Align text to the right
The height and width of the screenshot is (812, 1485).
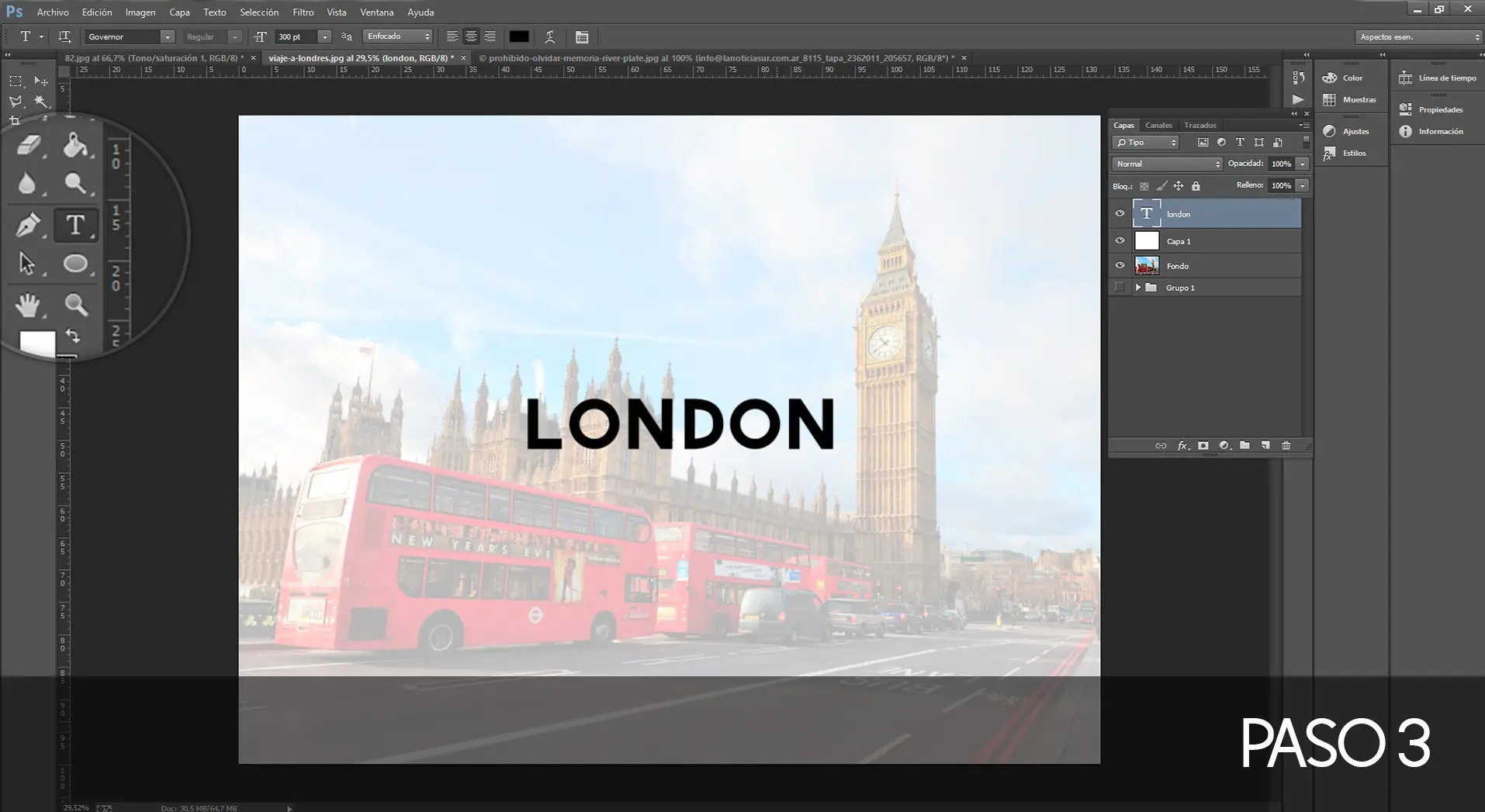490,36
